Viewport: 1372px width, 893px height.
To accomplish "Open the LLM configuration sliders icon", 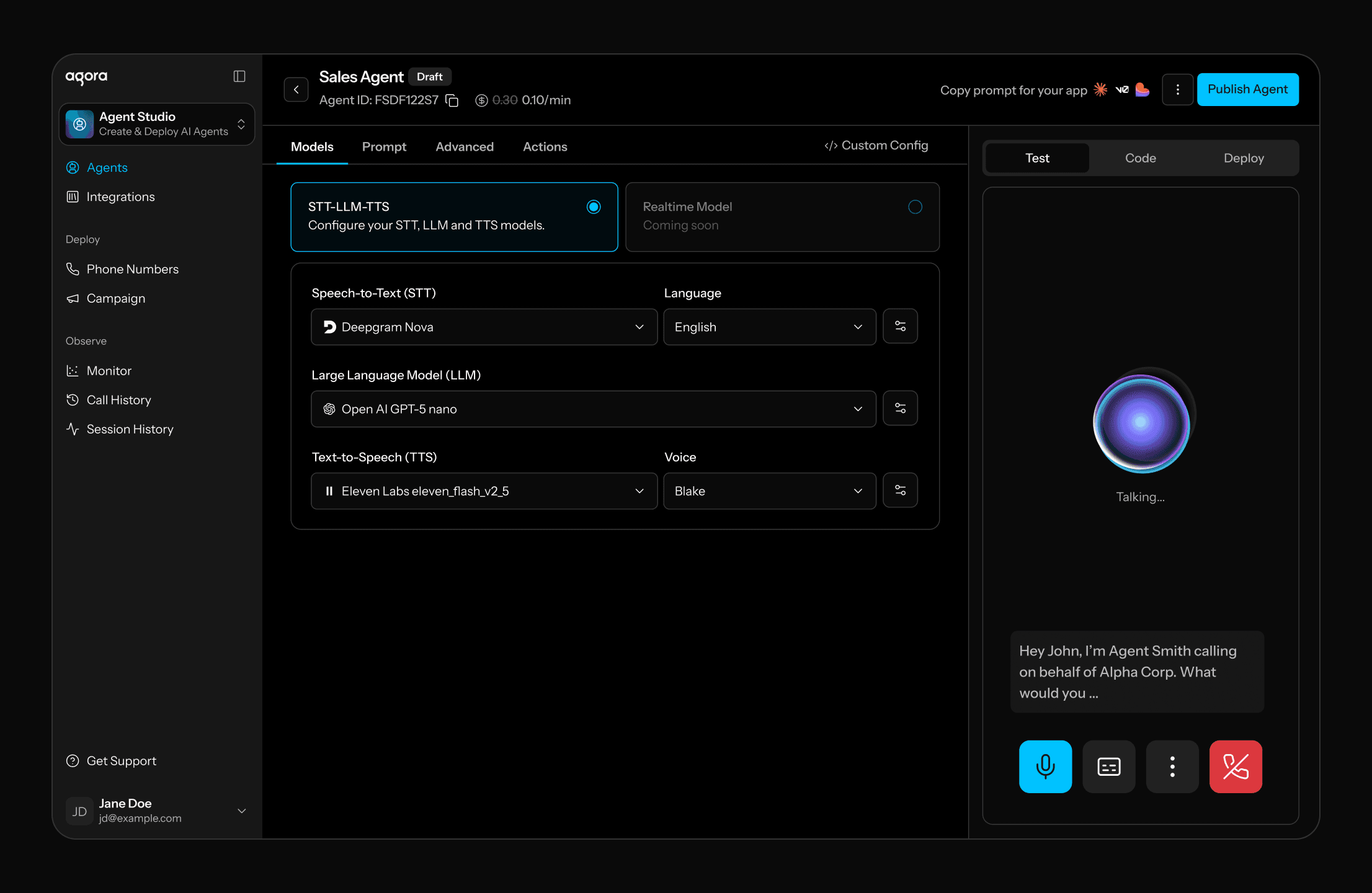I will coord(901,408).
